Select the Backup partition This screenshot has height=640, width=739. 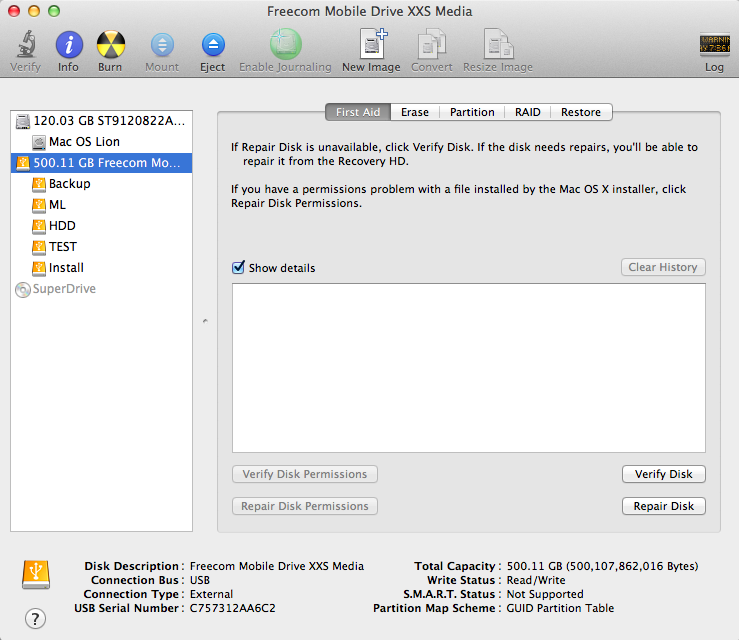pyautogui.click(x=101, y=184)
